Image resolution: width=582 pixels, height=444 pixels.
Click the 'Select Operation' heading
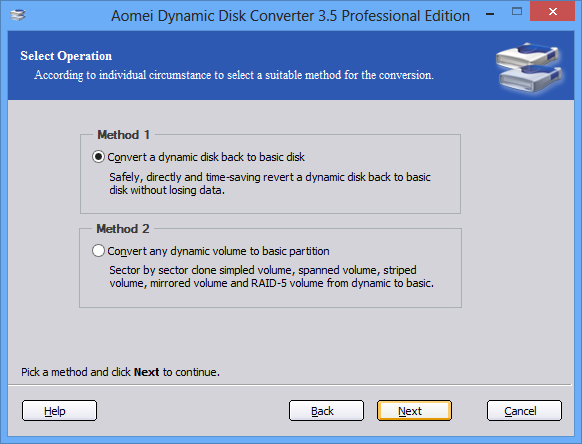point(66,56)
